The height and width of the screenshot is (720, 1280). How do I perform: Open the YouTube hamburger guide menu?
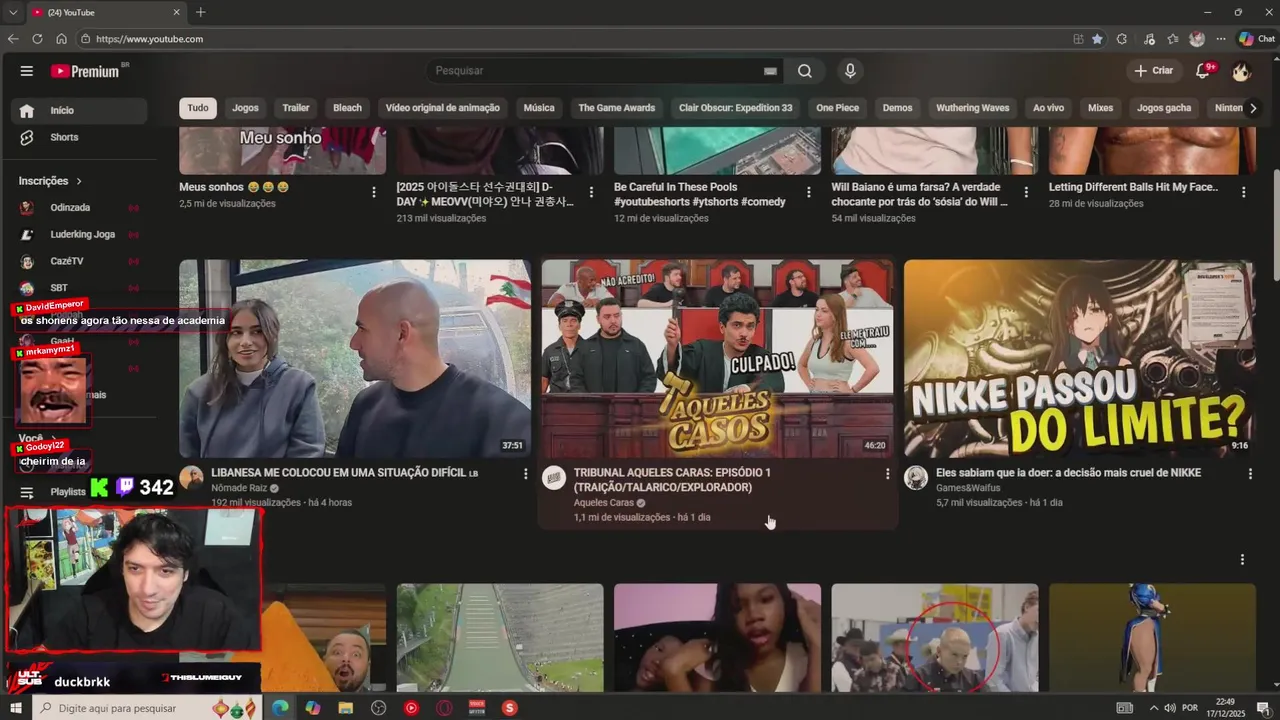tap(27, 71)
